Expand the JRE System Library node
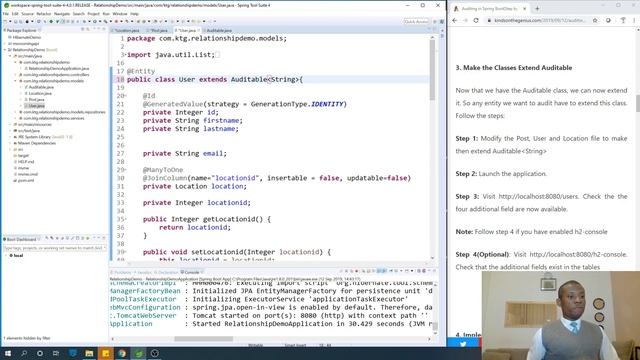The width and height of the screenshot is (640, 360). (10, 137)
